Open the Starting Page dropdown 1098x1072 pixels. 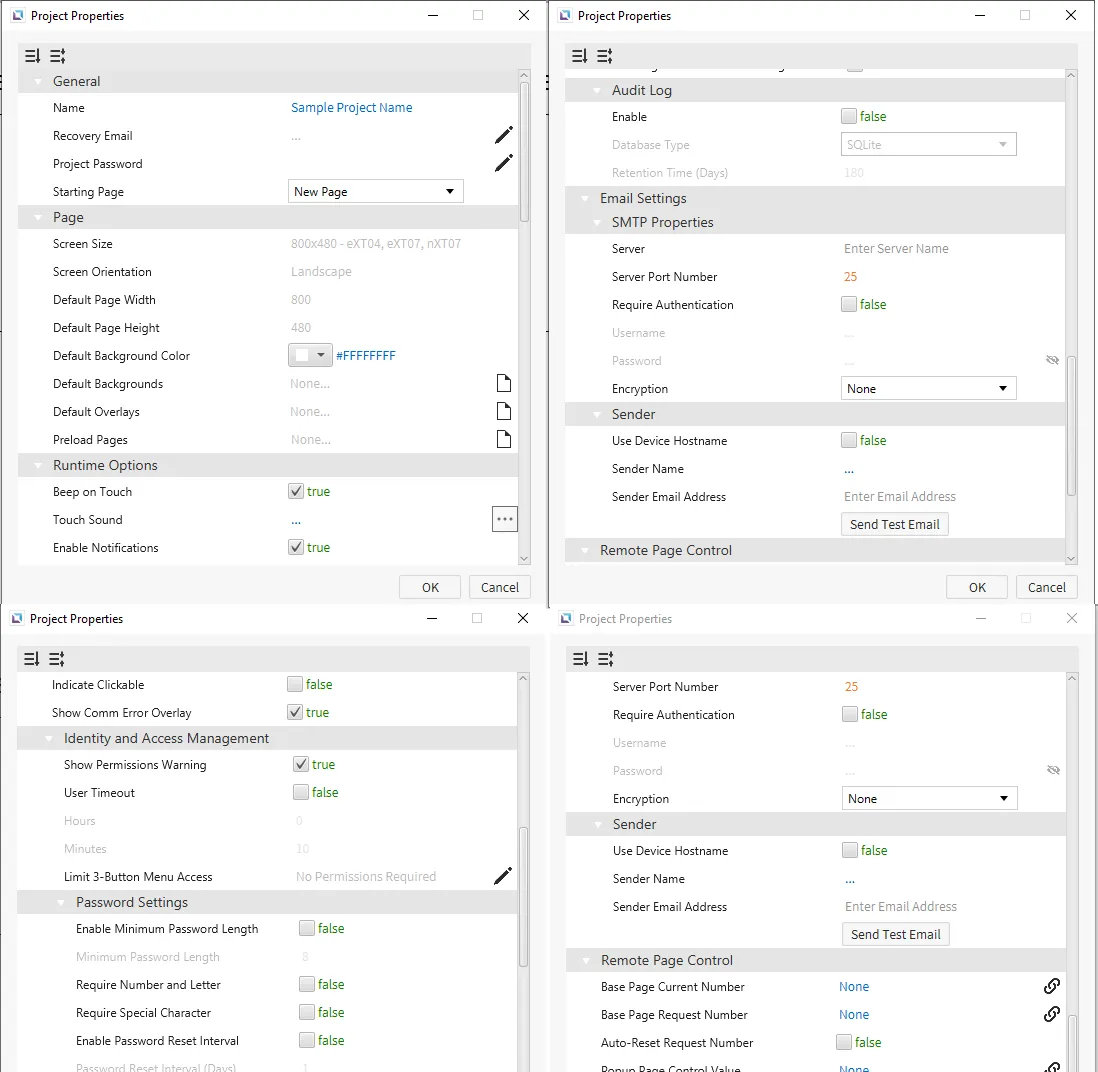click(375, 191)
